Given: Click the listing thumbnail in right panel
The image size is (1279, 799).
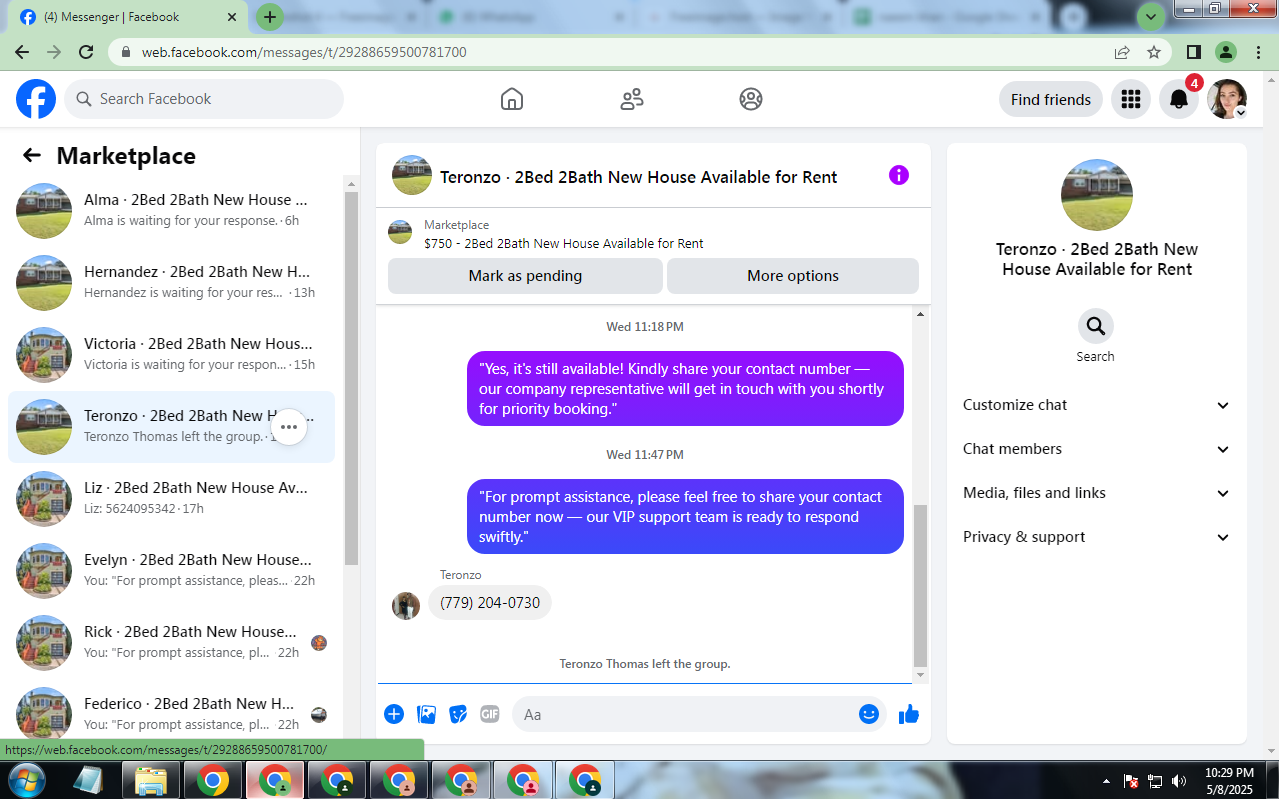Looking at the screenshot, I should 1097,195.
